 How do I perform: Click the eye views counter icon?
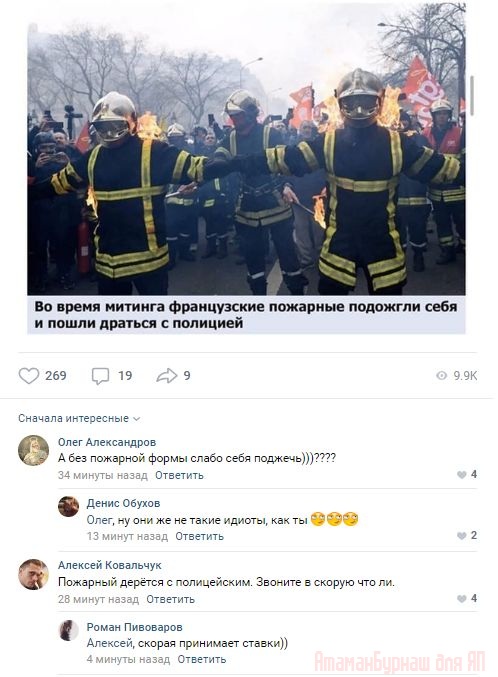(x=441, y=376)
